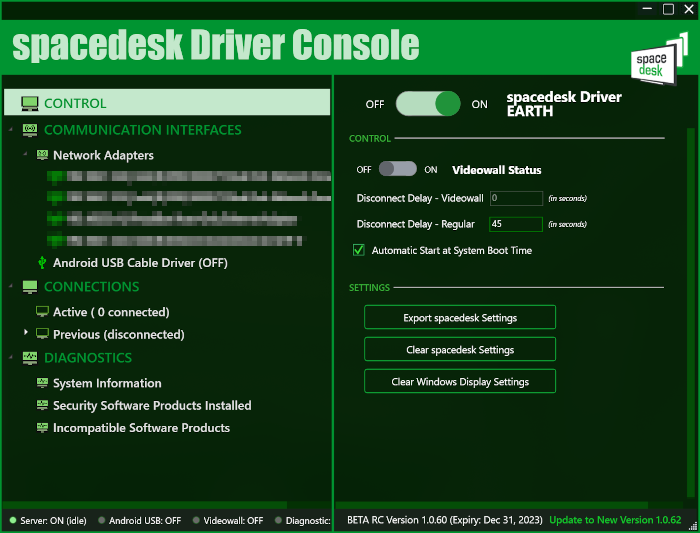Open Network Adapters entry
This screenshot has height=533, width=700.
point(103,155)
